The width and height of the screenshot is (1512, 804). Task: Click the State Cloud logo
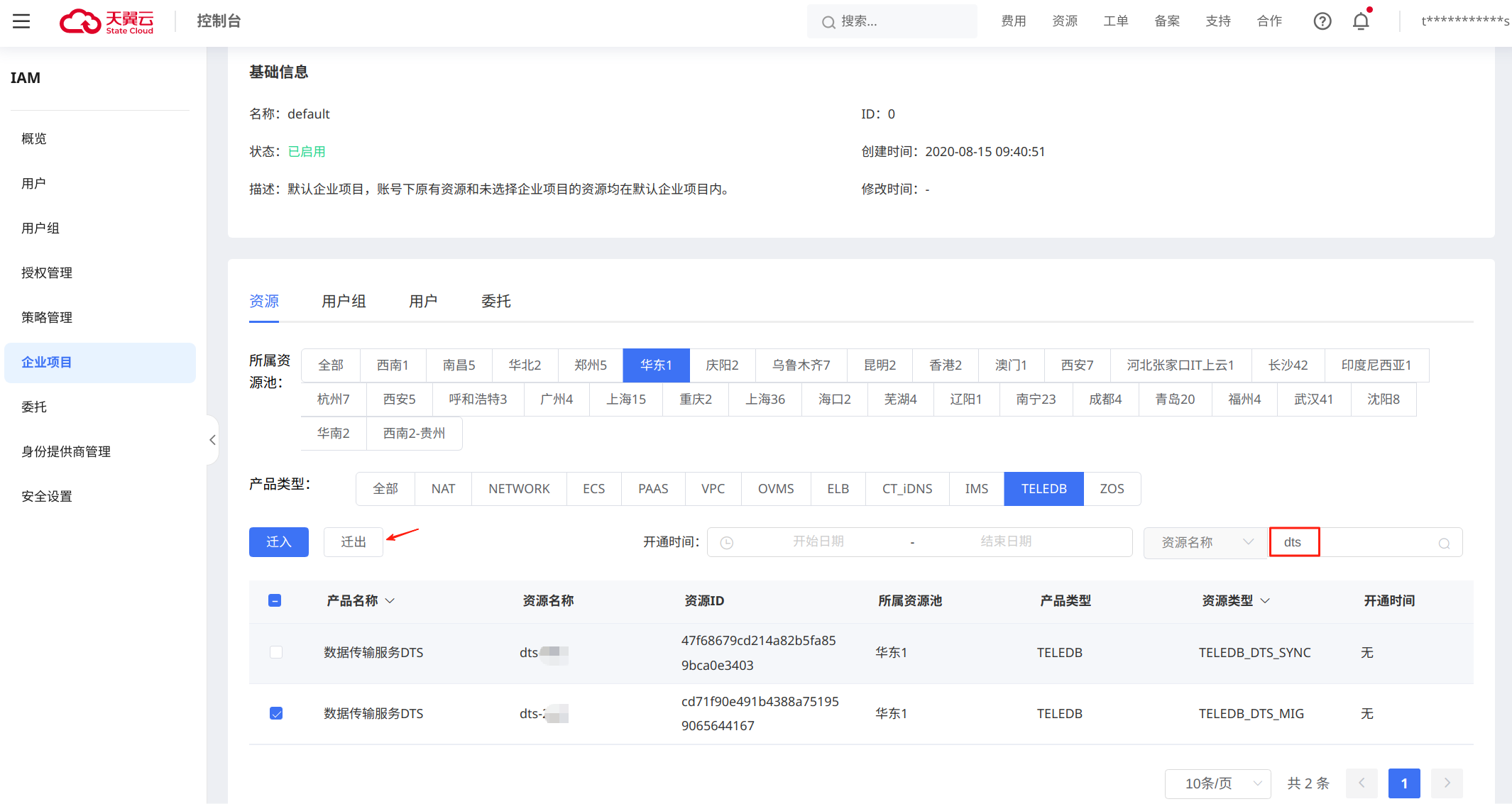107,21
